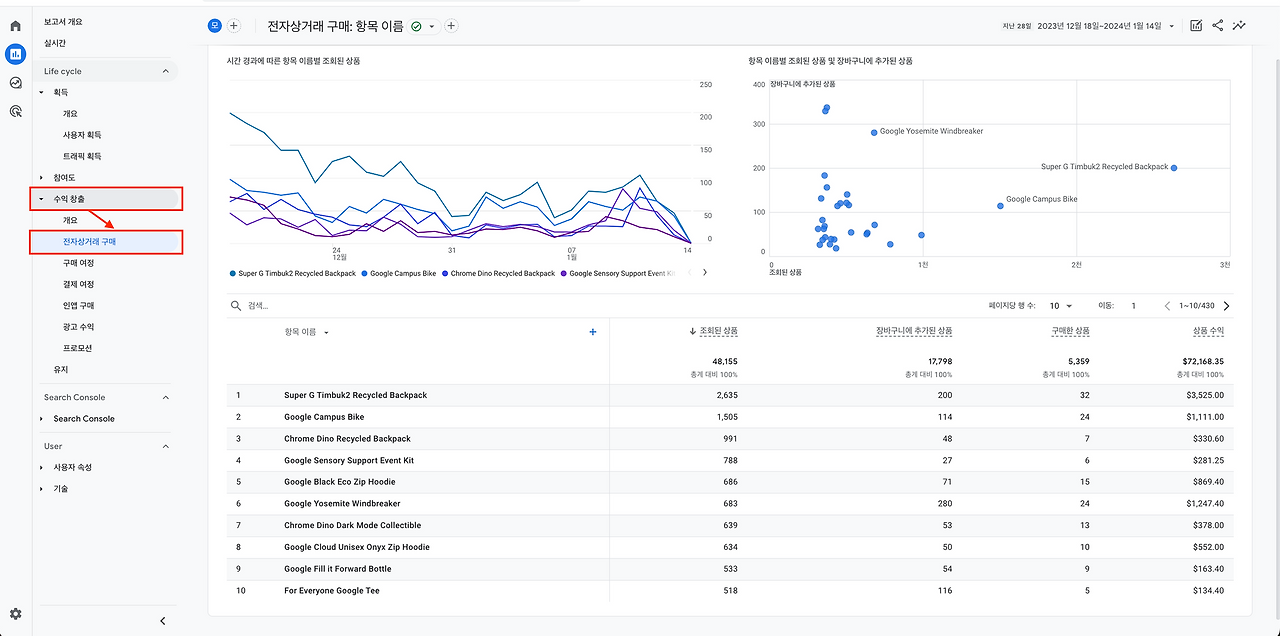Viewport: 1280px width, 636px height.
Task: Collapse the Life cycle section
Action: click(x=166, y=71)
